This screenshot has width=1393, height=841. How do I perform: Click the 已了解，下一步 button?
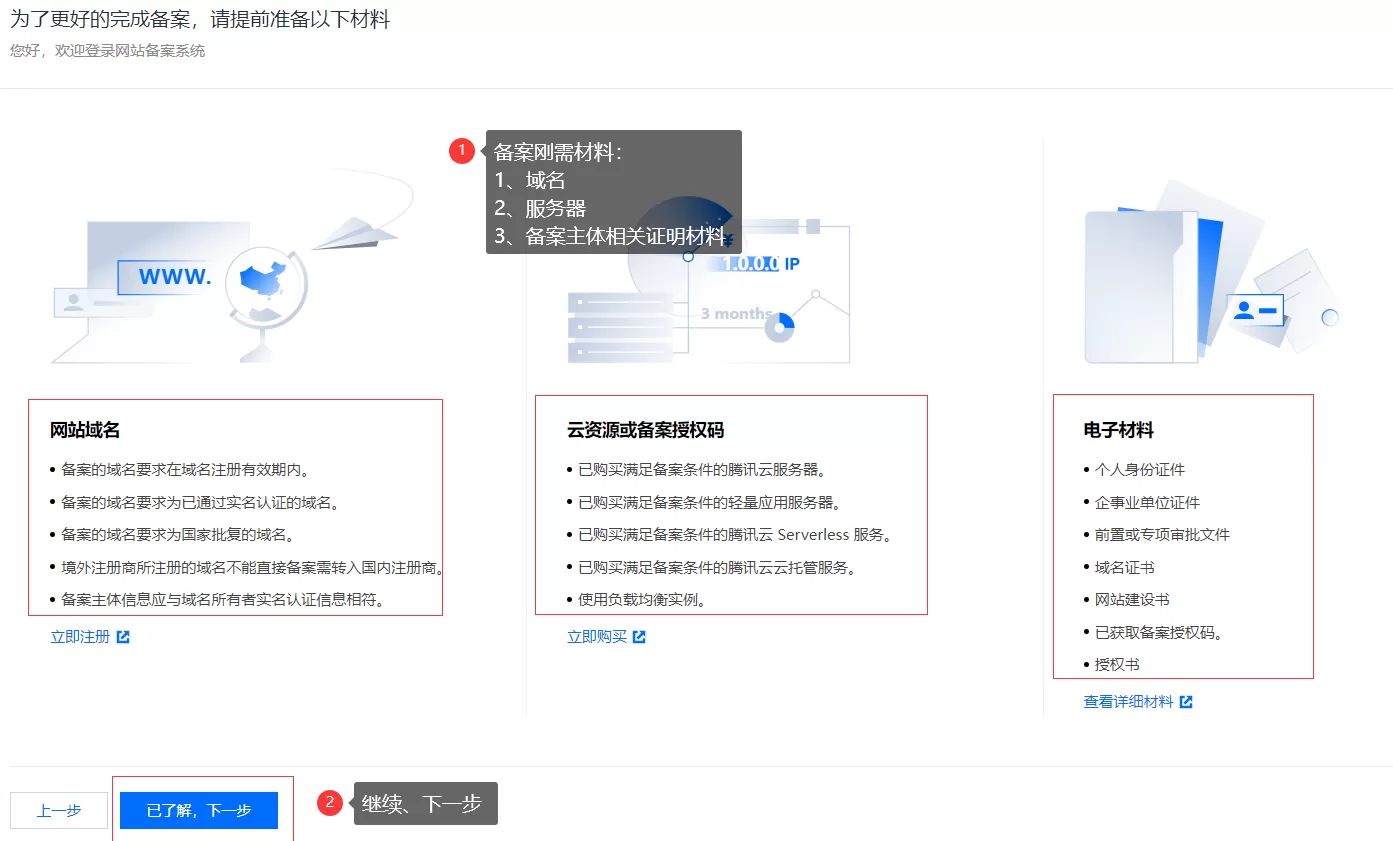pyautogui.click(x=199, y=810)
